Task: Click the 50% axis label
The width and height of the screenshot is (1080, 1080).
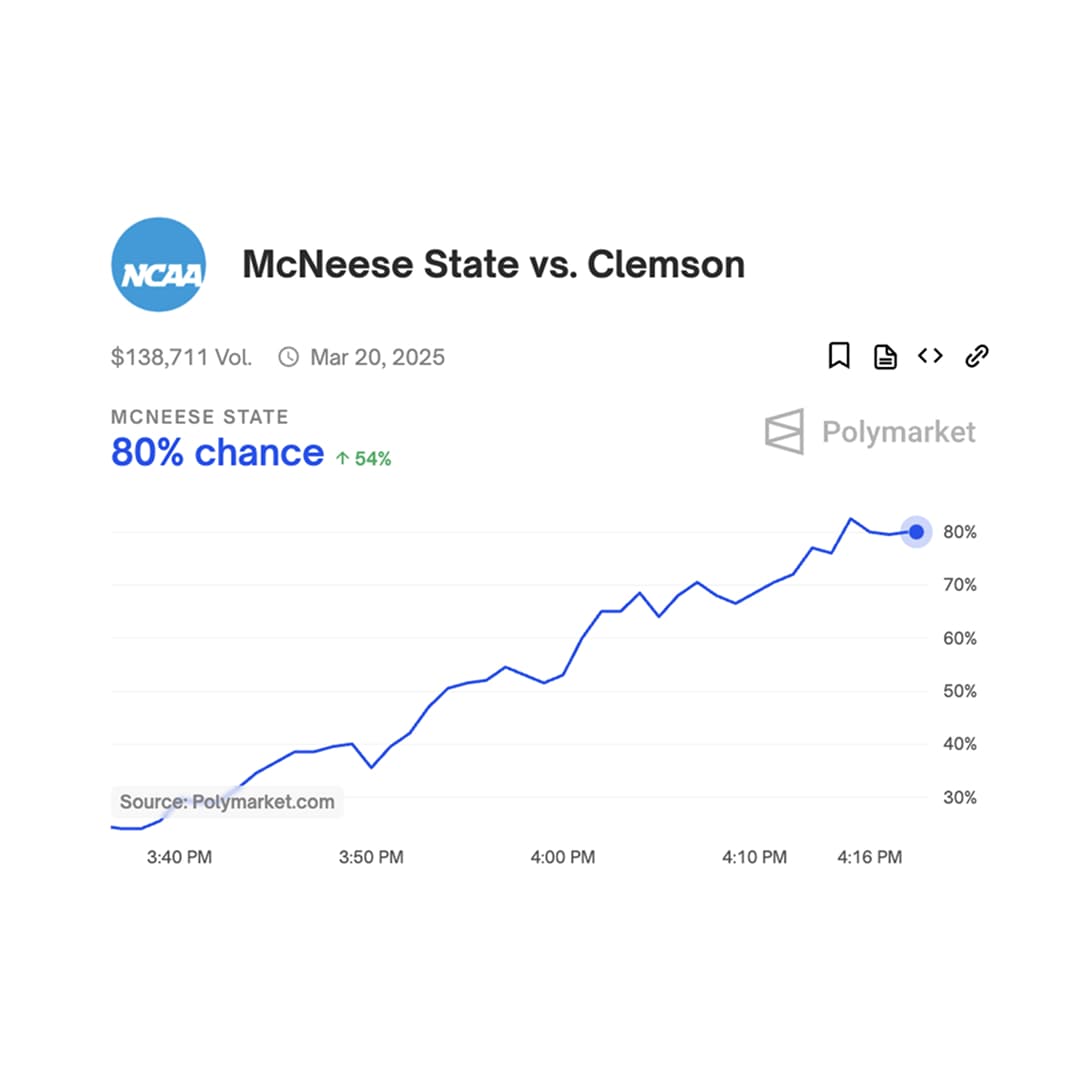Action: (958, 691)
